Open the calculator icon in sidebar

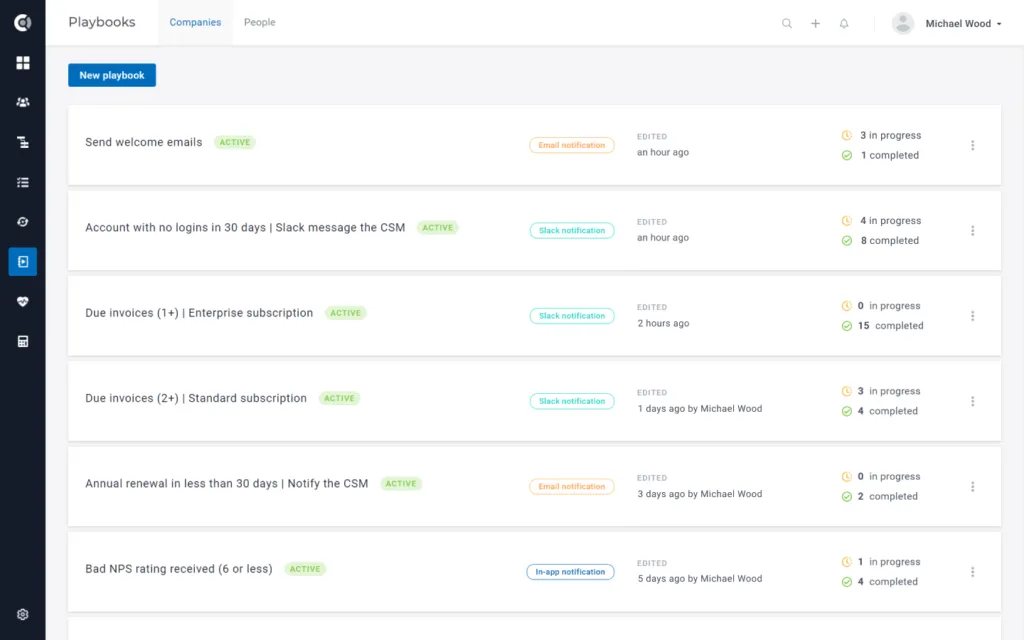[x=23, y=342]
